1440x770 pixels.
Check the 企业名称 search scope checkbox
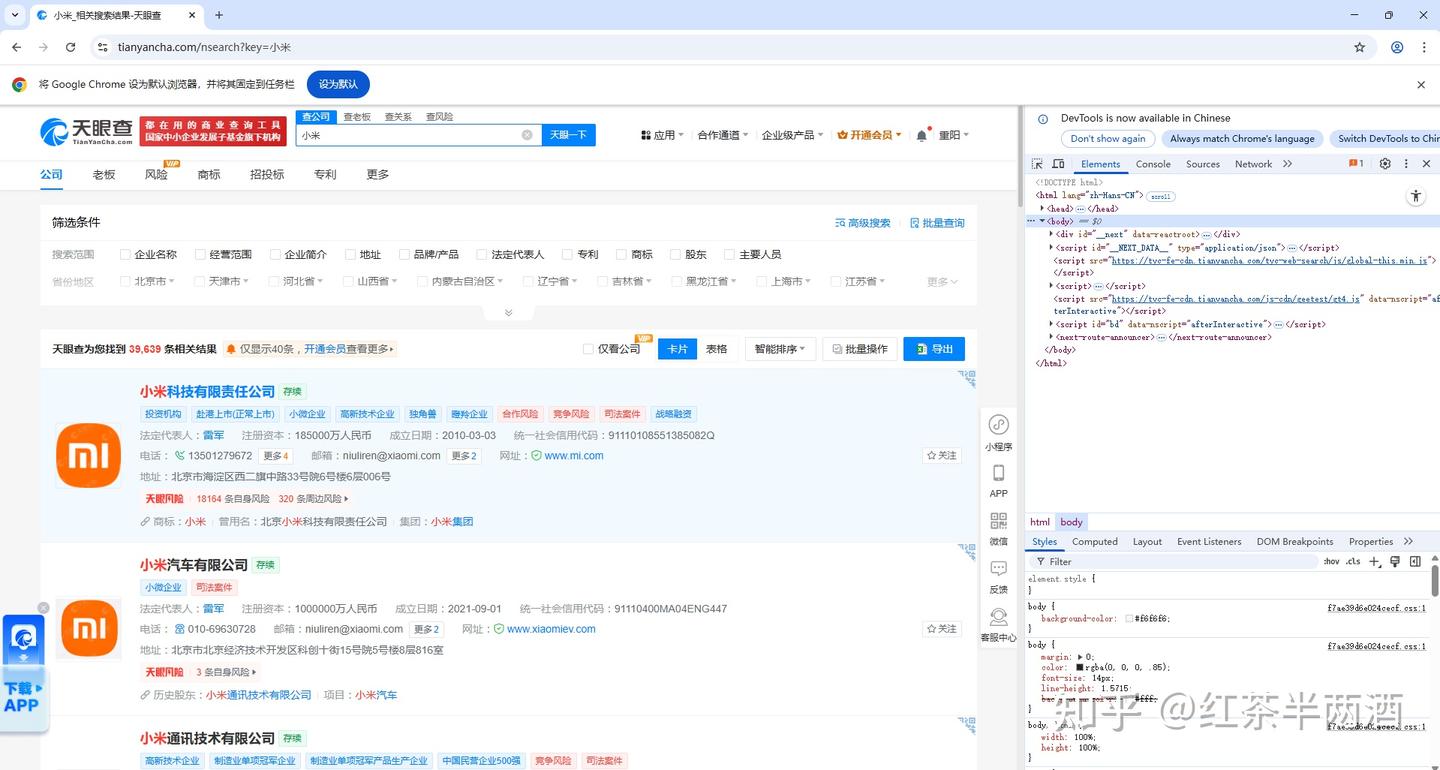coord(125,255)
